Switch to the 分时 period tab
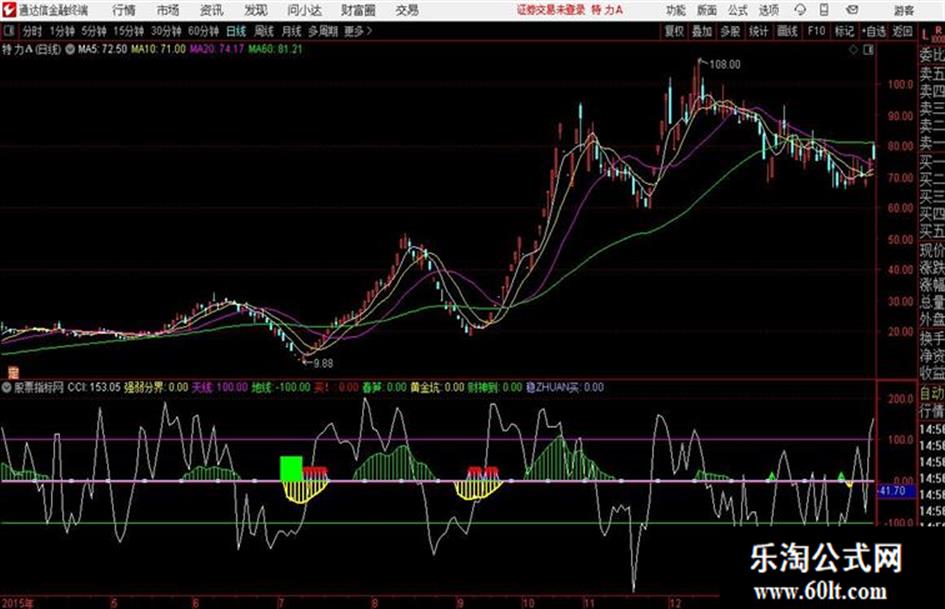Viewport: 945px width, 609px height. click(33, 31)
